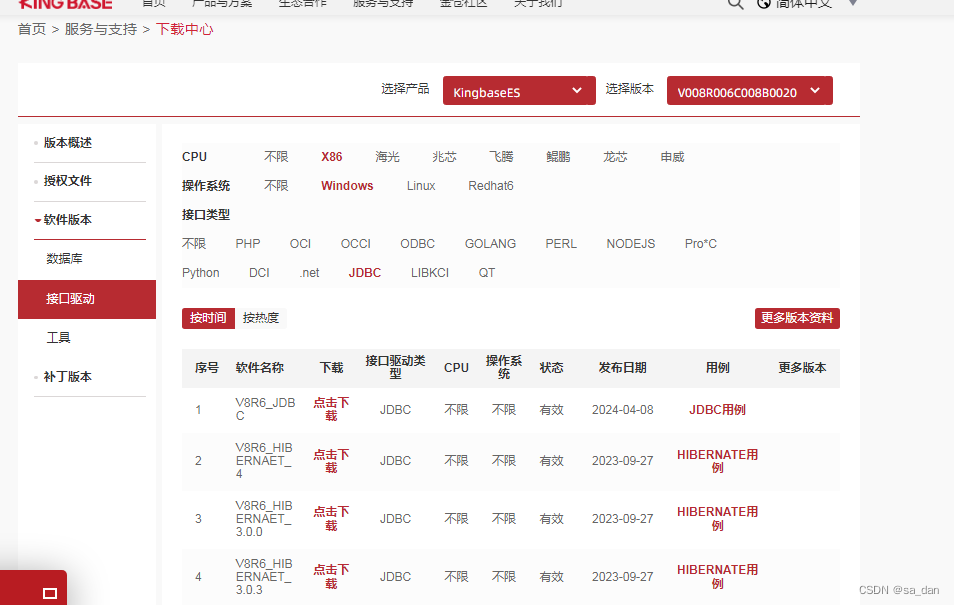Screen dimensions: 954x605
Task: Set operating system filter to 不限
Action: [x=276, y=186]
